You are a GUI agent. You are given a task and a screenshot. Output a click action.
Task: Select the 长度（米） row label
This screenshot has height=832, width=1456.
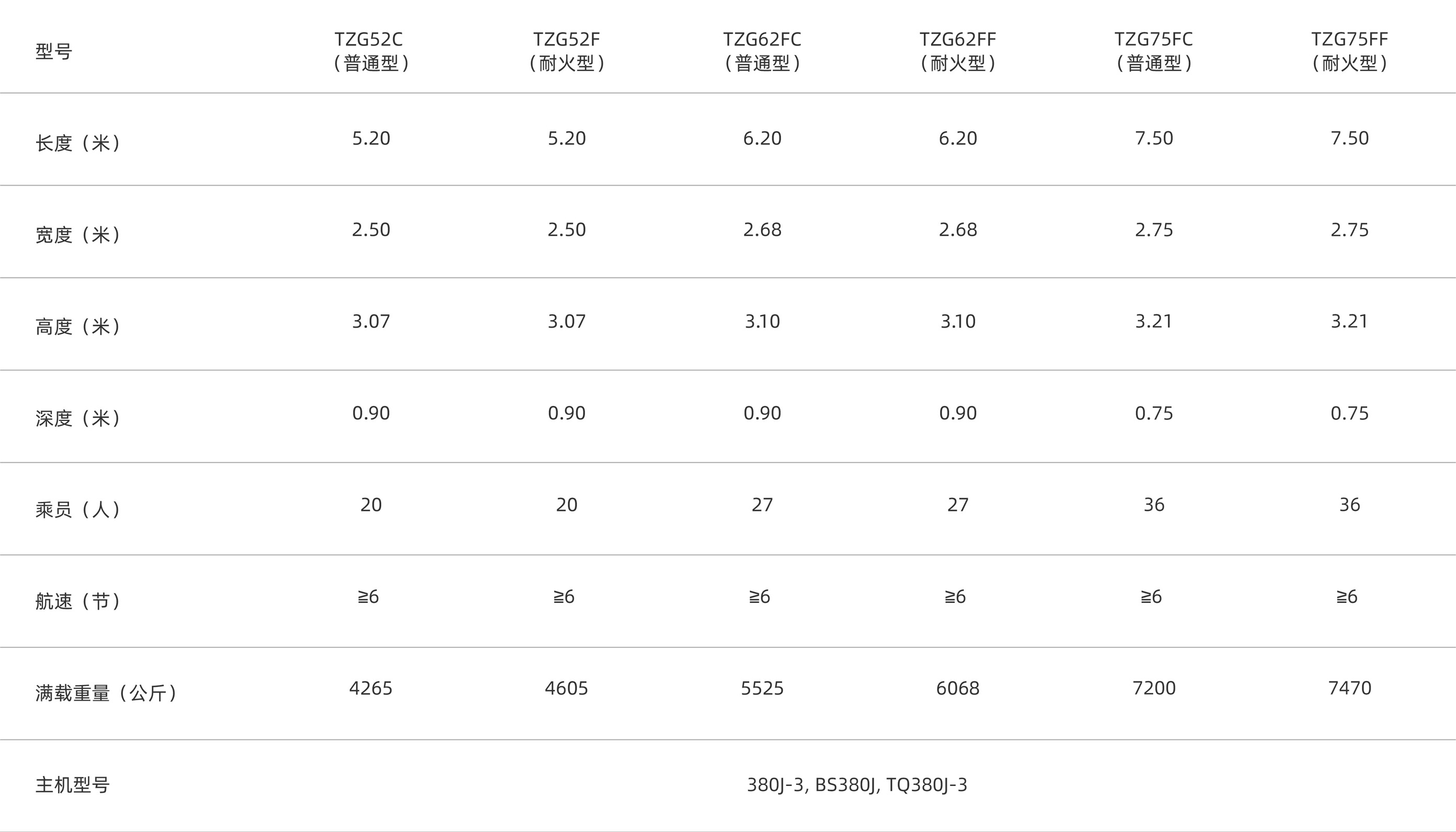(78, 142)
